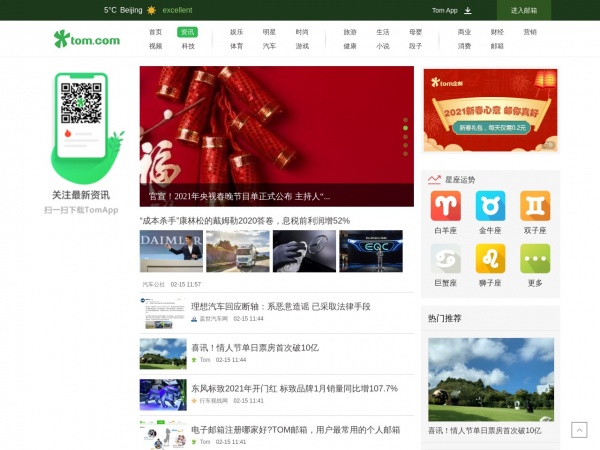The image size is (600, 450).
Task: Open the 娱乐 entertainment nav item
Action: [236, 32]
